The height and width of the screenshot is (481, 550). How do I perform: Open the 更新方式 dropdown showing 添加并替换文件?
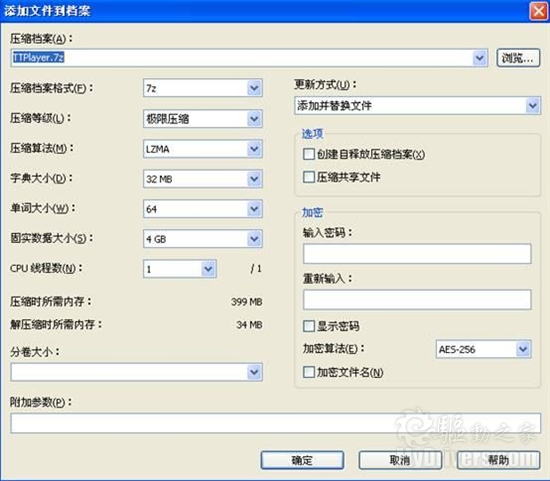click(x=417, y=106)
